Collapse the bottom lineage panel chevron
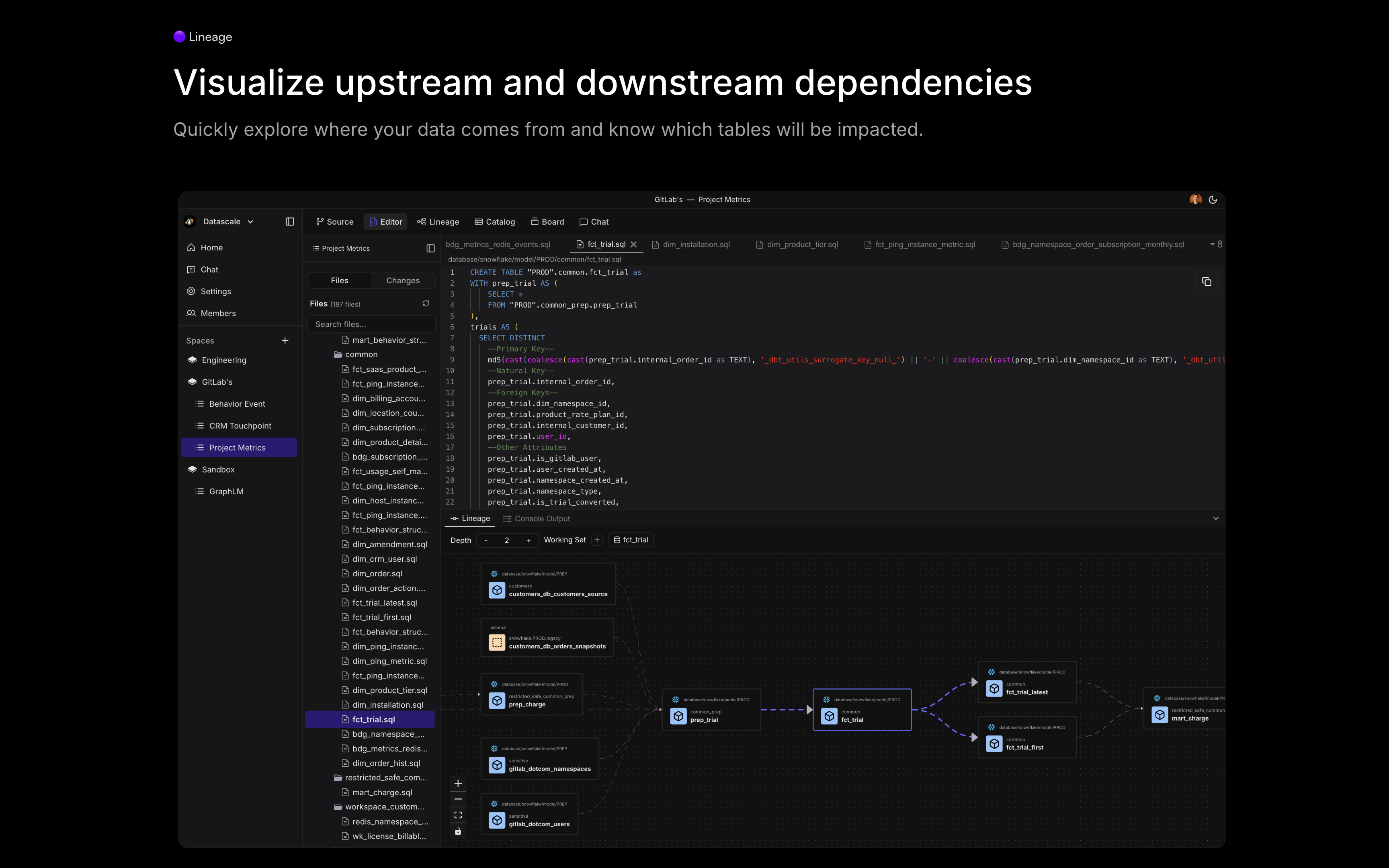Viewport: 1389px width, 868px height. click(1215, 518)
